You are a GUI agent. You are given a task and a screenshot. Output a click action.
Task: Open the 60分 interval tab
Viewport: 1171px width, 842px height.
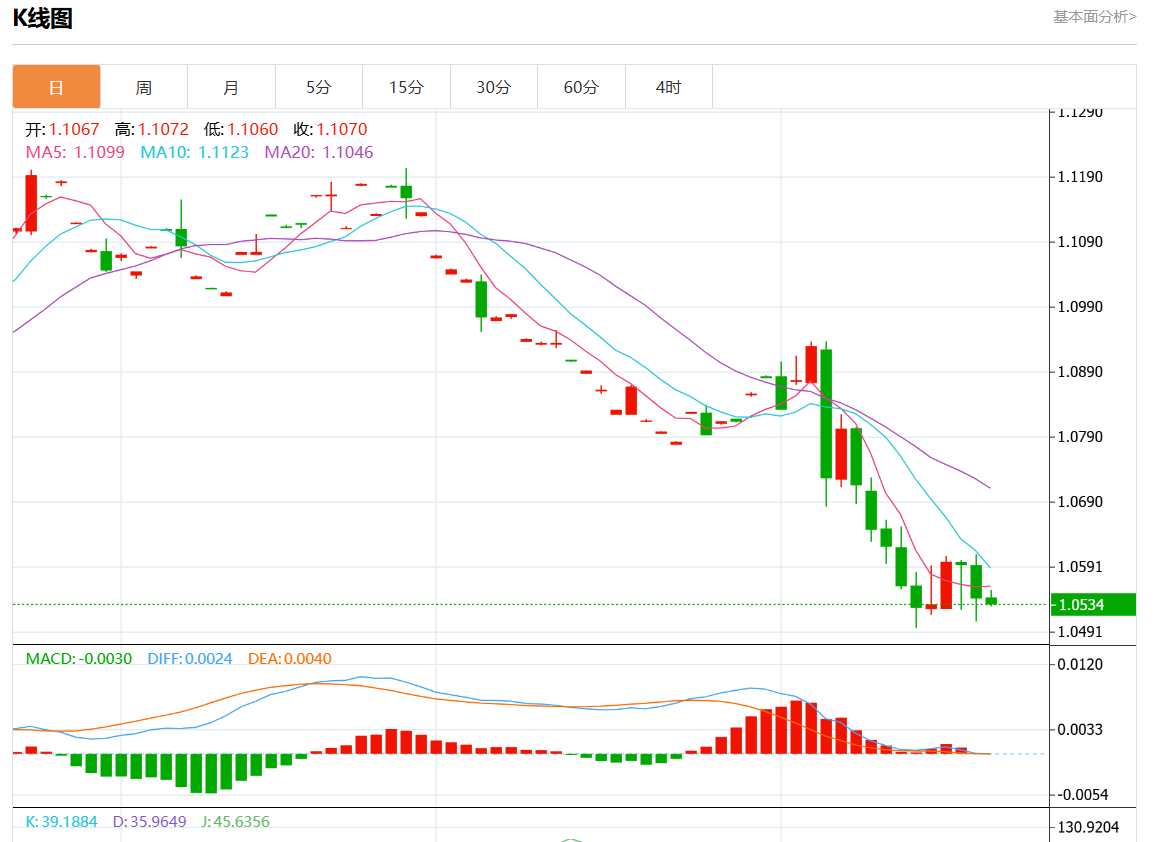pos(581,87)
